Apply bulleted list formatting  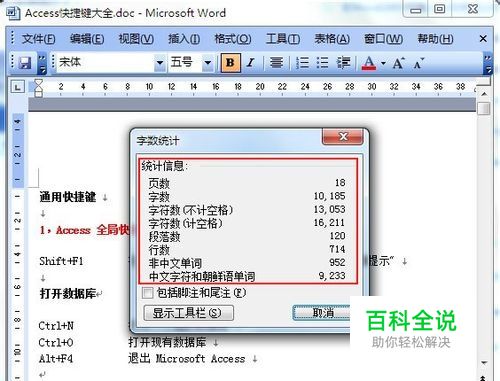click(322, 62)
